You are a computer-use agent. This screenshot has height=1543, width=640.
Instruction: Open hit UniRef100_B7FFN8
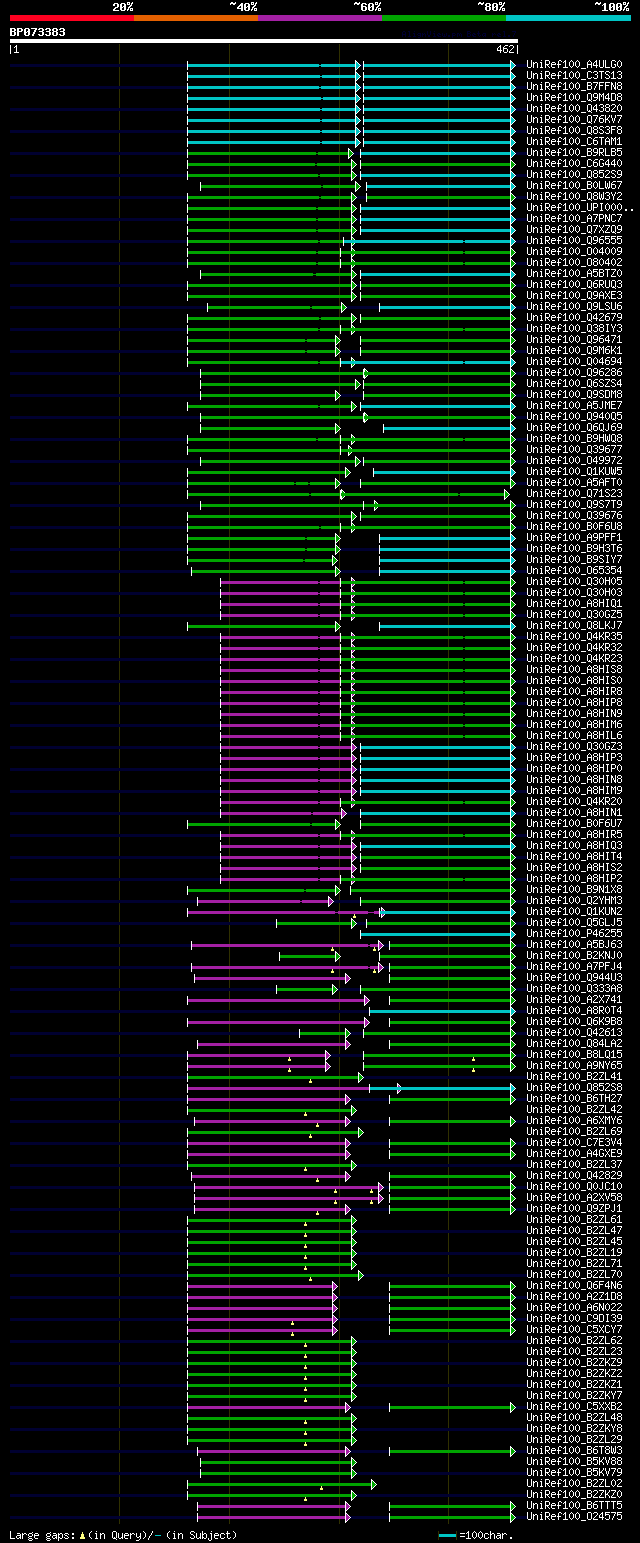(x=574, y=86)
